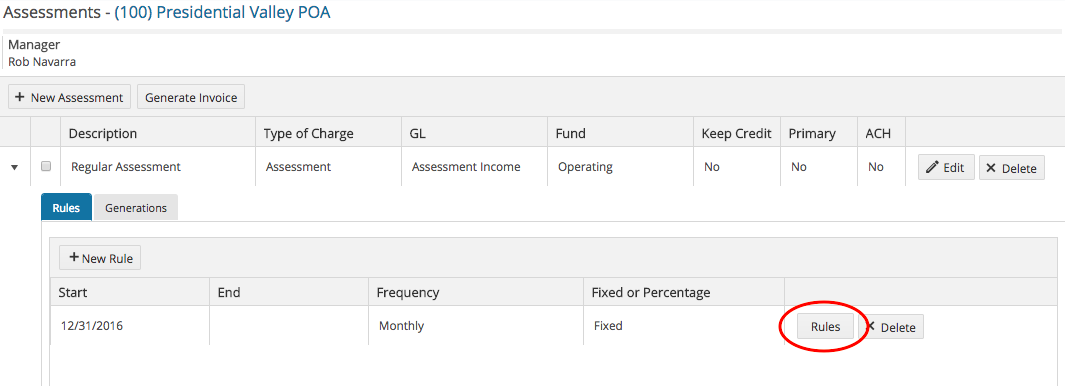Image resolution: width=1065 pixels, height=386 pixels.
Task: Click the Generate Invoice button
Action: pos(191,96)
